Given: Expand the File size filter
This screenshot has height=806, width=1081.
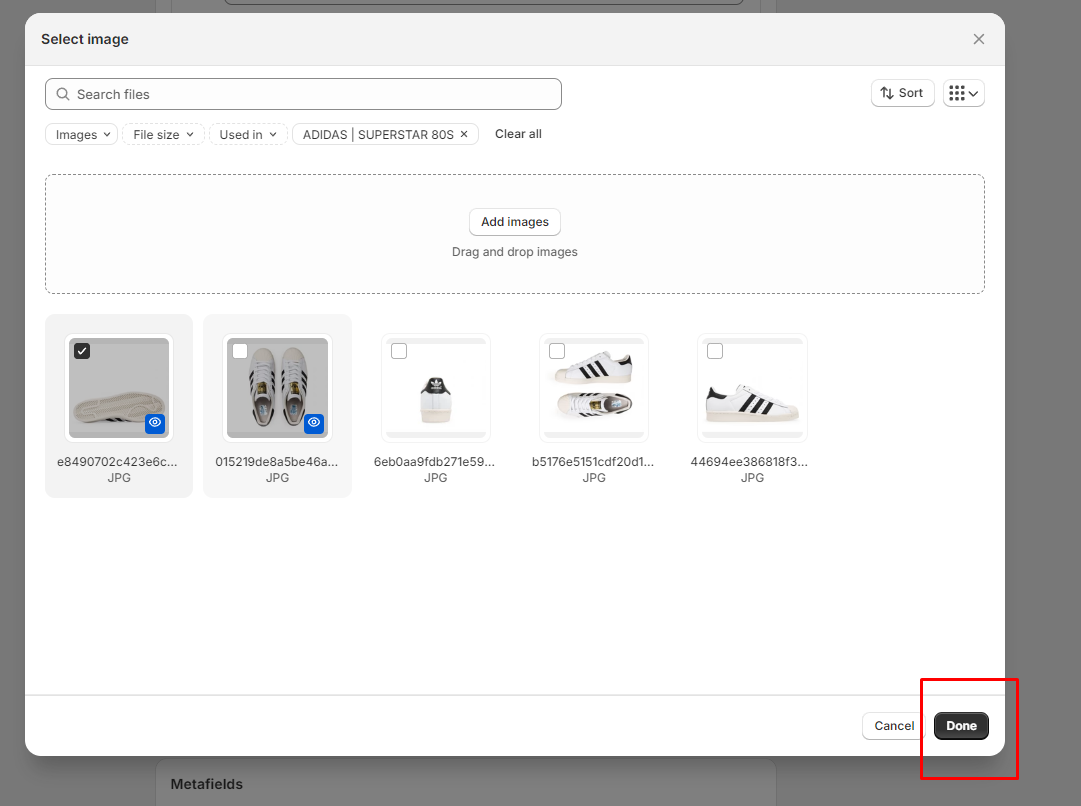Looking at the screenshot, I should (x=163, y=134).
